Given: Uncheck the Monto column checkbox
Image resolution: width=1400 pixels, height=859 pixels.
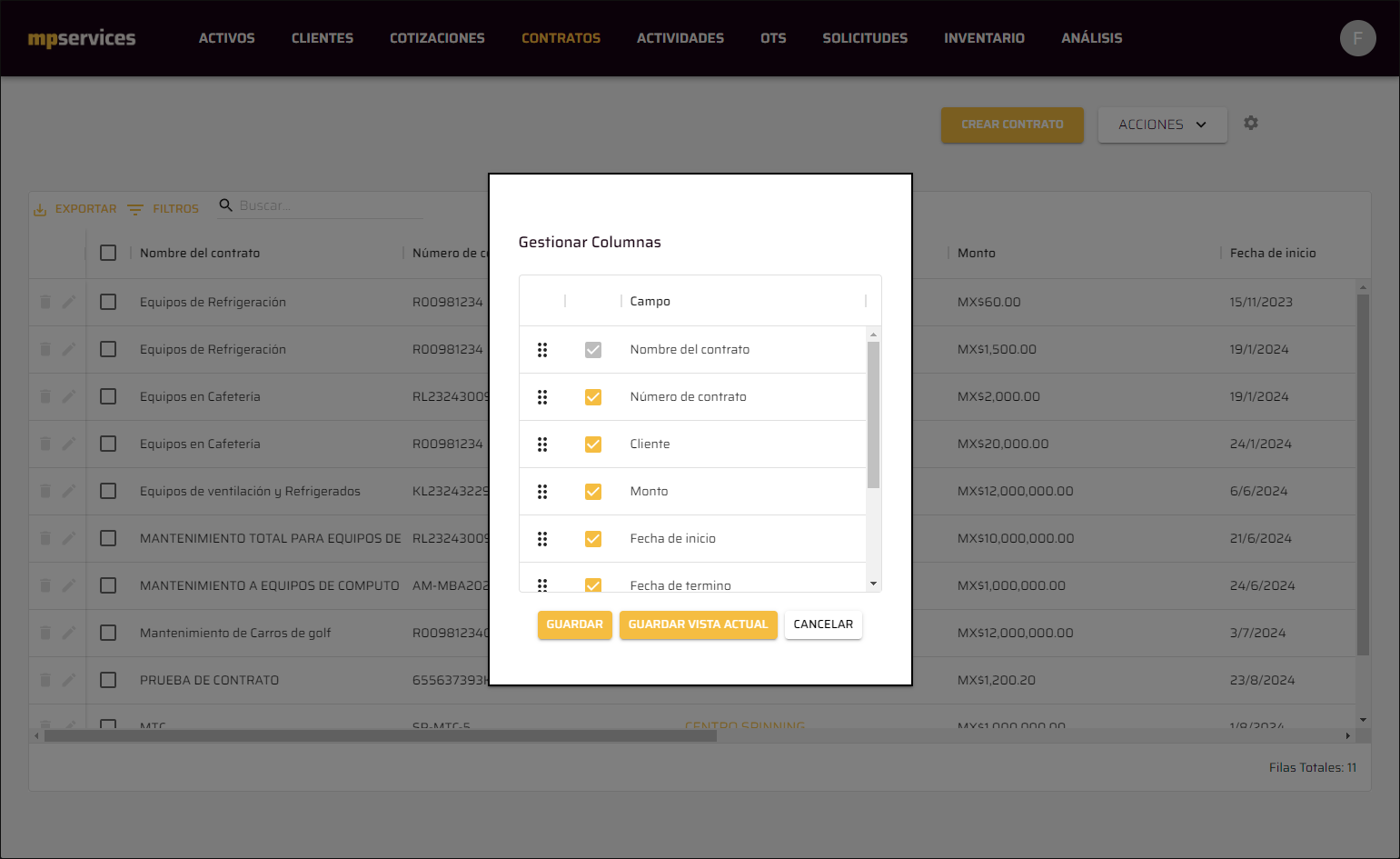Looking at the screenshot, I should 593,492.
